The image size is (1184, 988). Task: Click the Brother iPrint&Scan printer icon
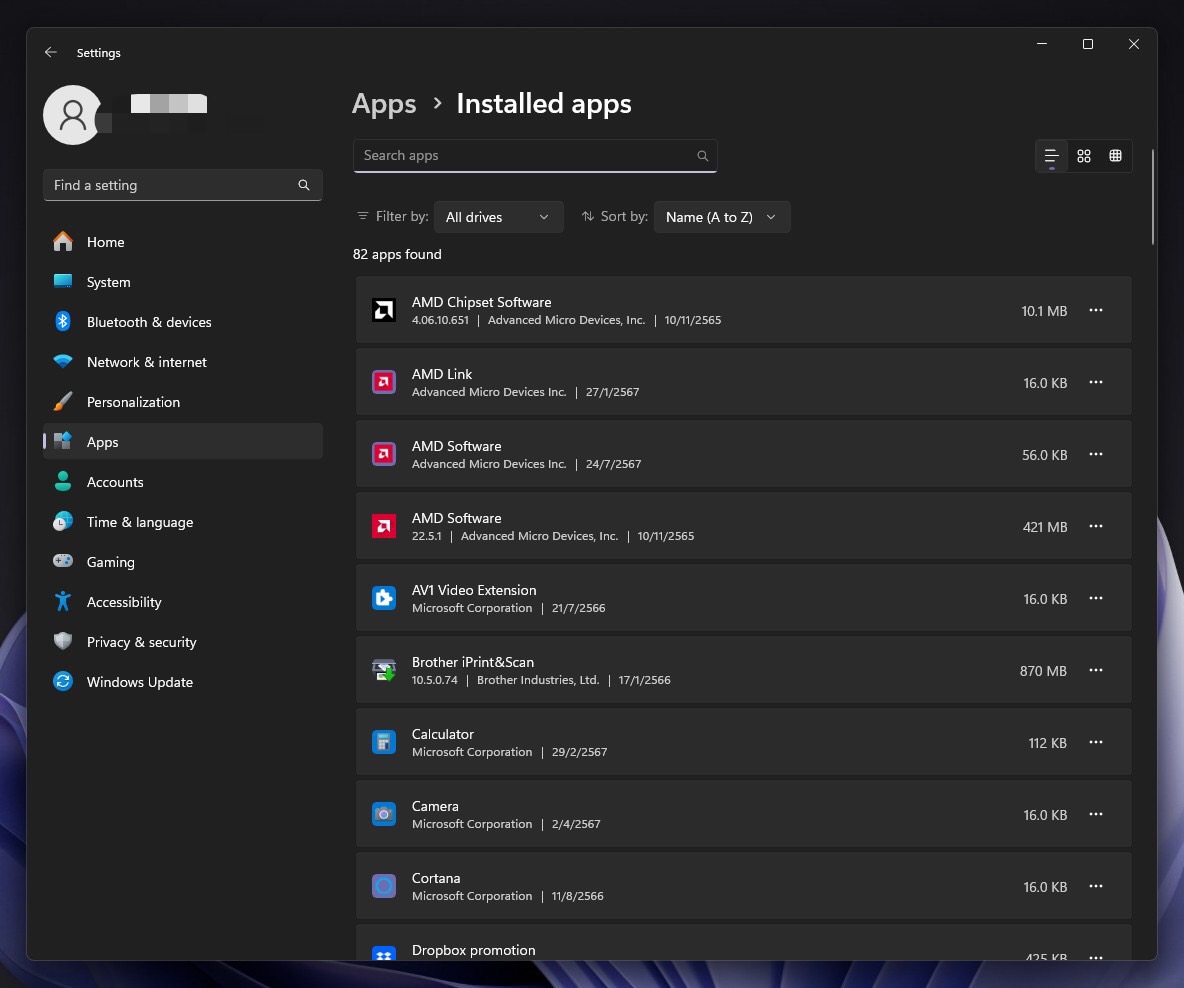[x=384, y=670]
